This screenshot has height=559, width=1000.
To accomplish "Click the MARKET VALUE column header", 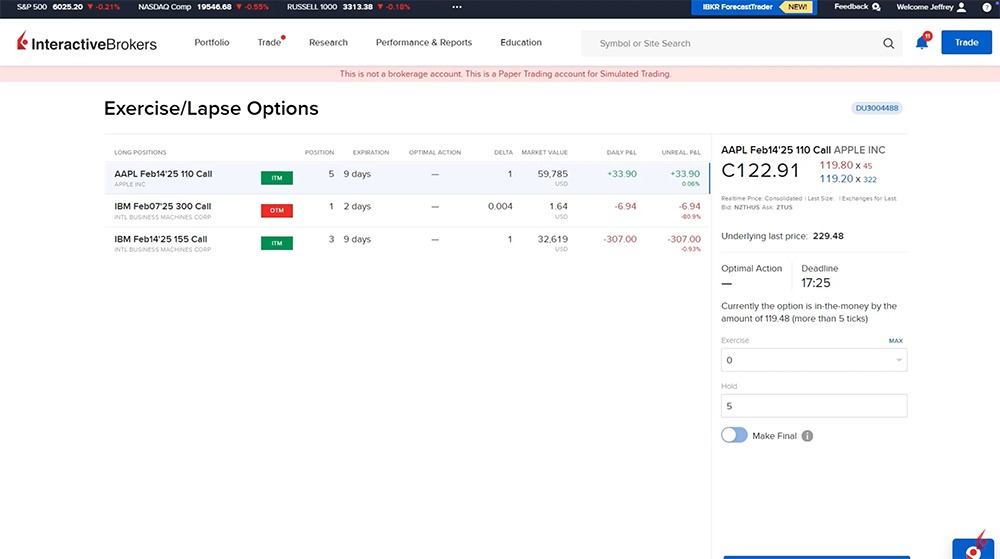I will tap(545, 153).
